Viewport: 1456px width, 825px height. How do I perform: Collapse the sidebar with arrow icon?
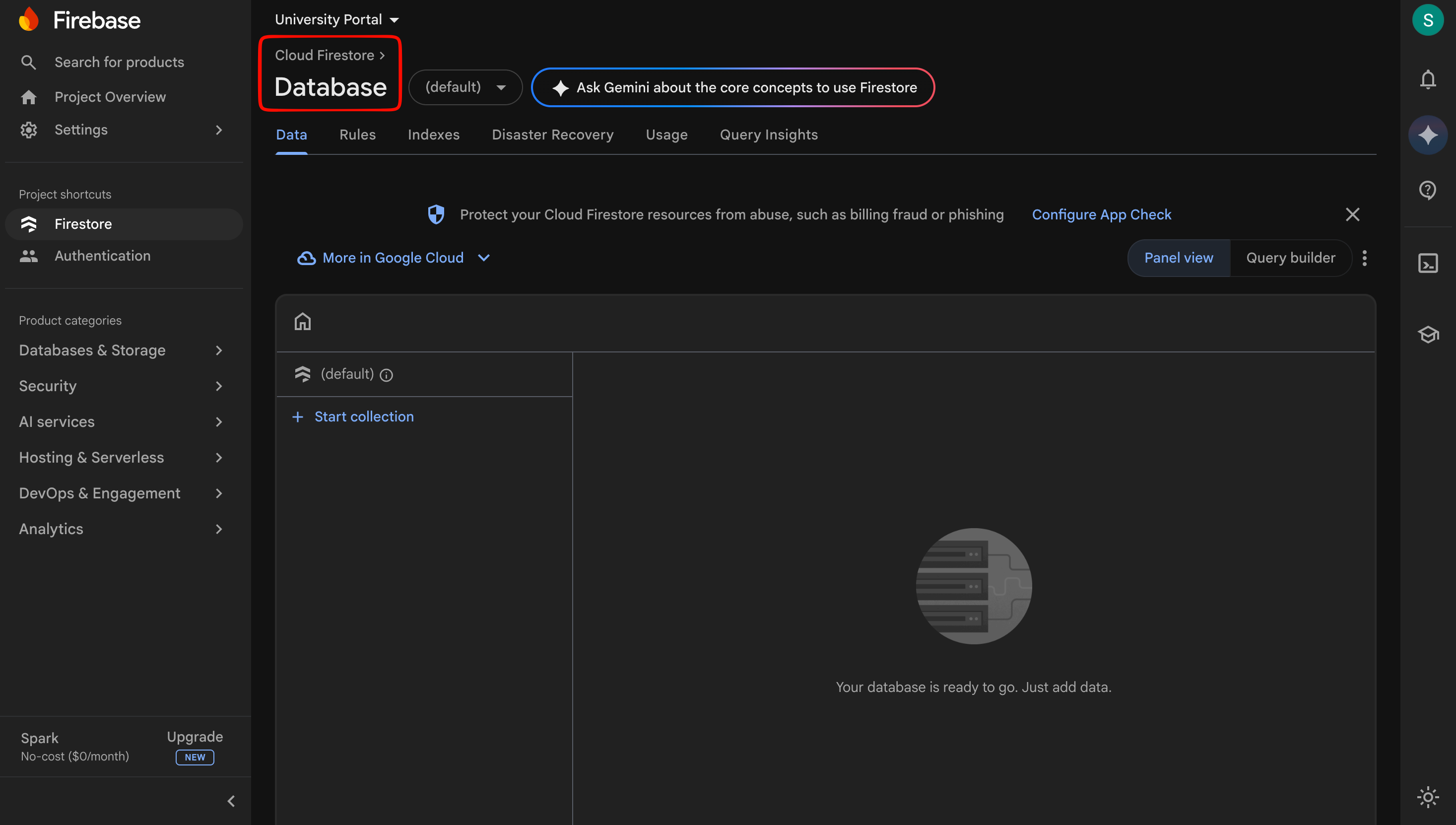click(x=231, y=801)
